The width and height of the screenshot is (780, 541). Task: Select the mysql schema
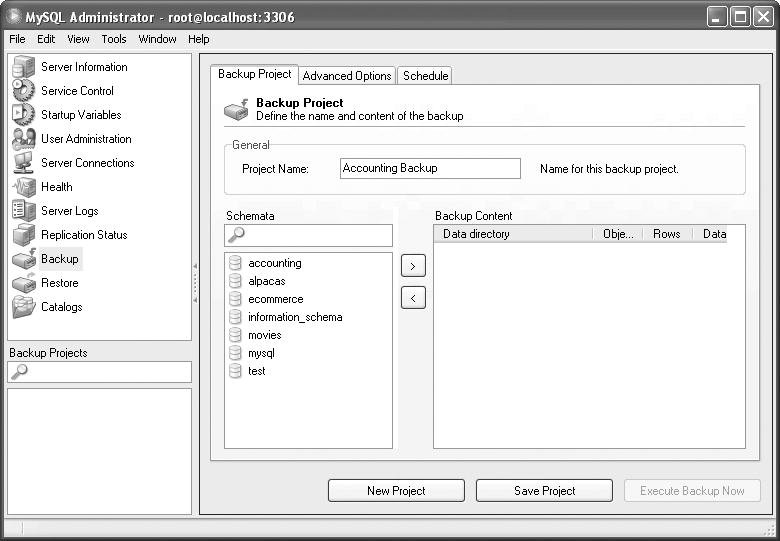pos(261,353)
